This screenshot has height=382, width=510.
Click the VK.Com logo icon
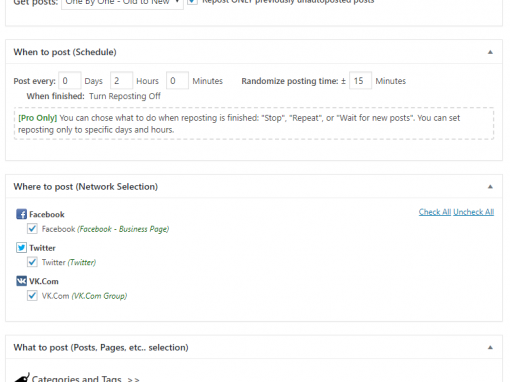coord(22,281)
